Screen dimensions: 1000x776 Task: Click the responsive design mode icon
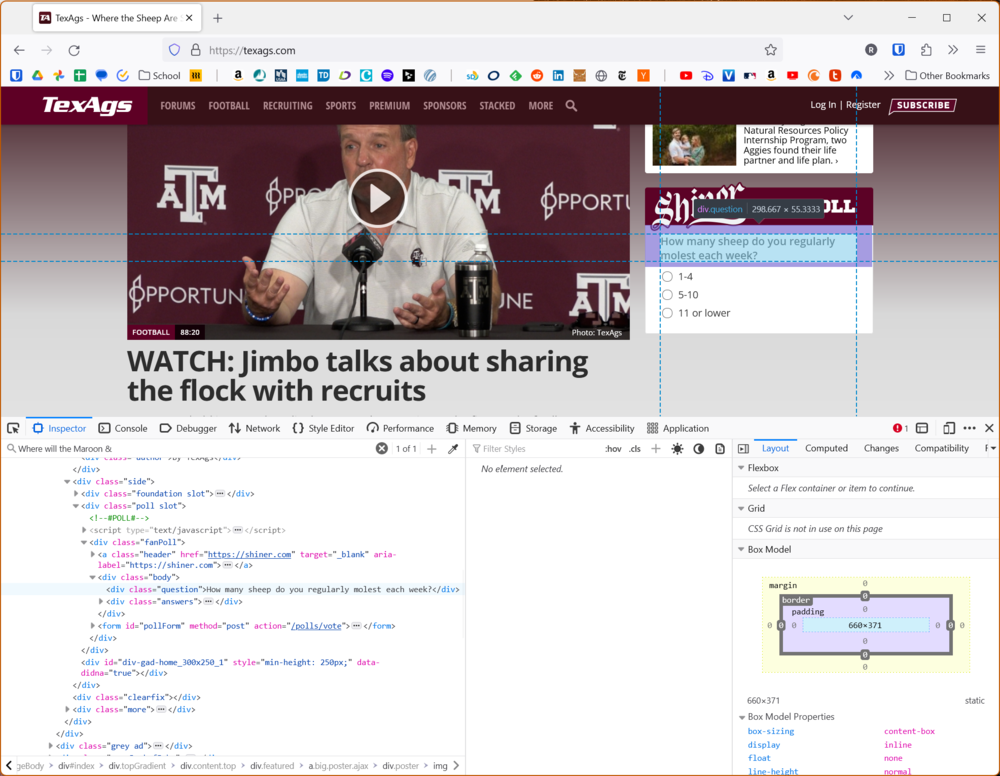tap(949, 428)
